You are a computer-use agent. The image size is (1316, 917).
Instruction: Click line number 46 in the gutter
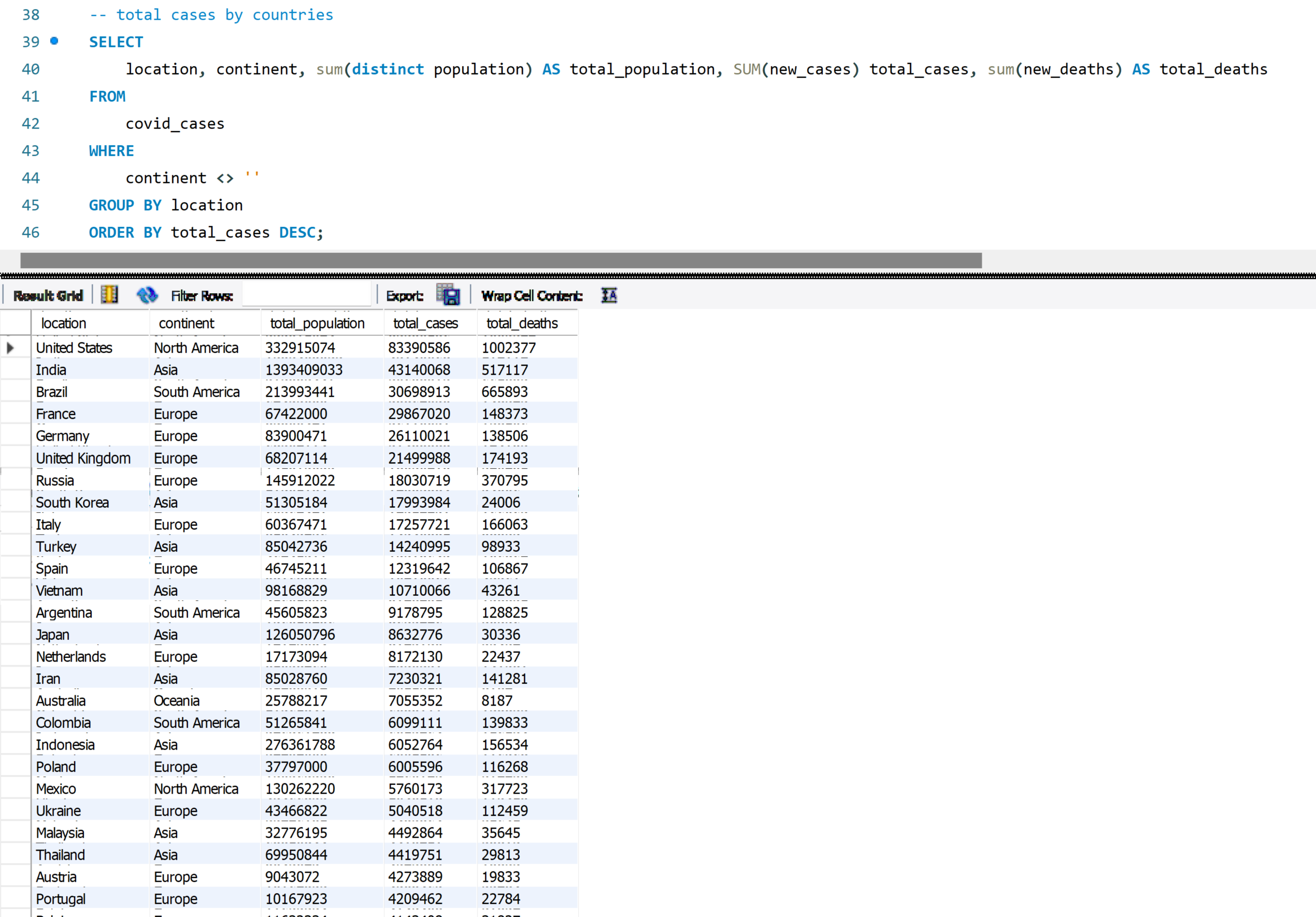pos(31,233)
